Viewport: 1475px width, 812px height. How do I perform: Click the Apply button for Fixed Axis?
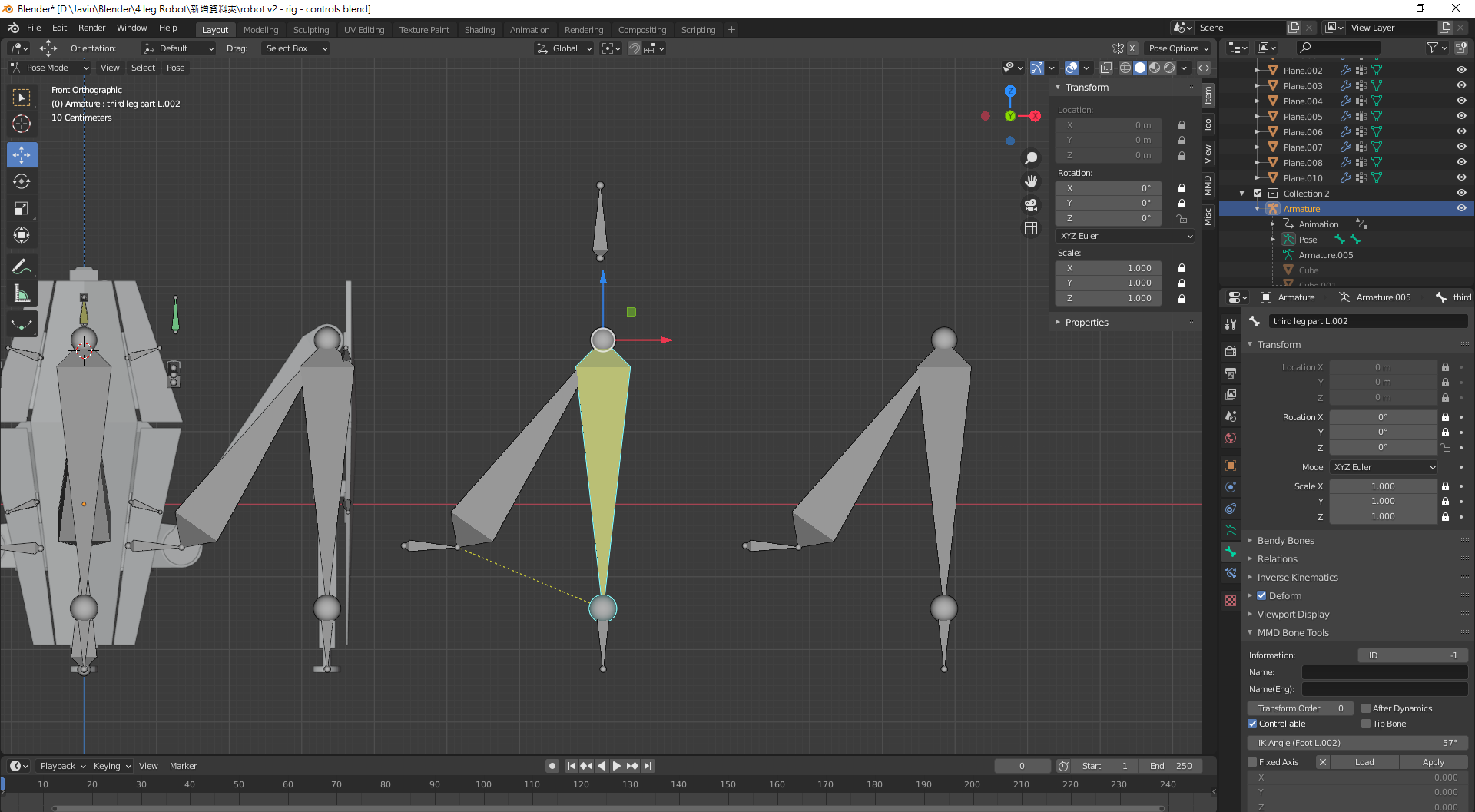coord(1433,762)
